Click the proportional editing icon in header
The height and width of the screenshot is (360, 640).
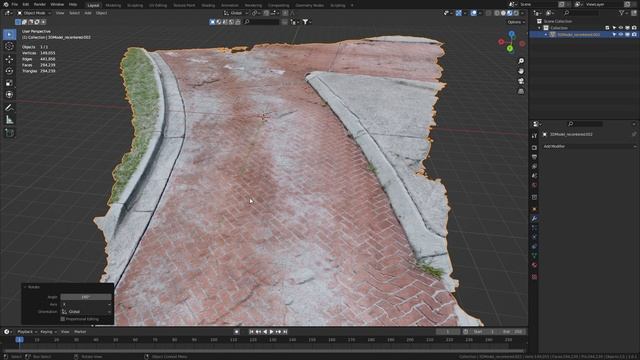(x=285, y=13)
